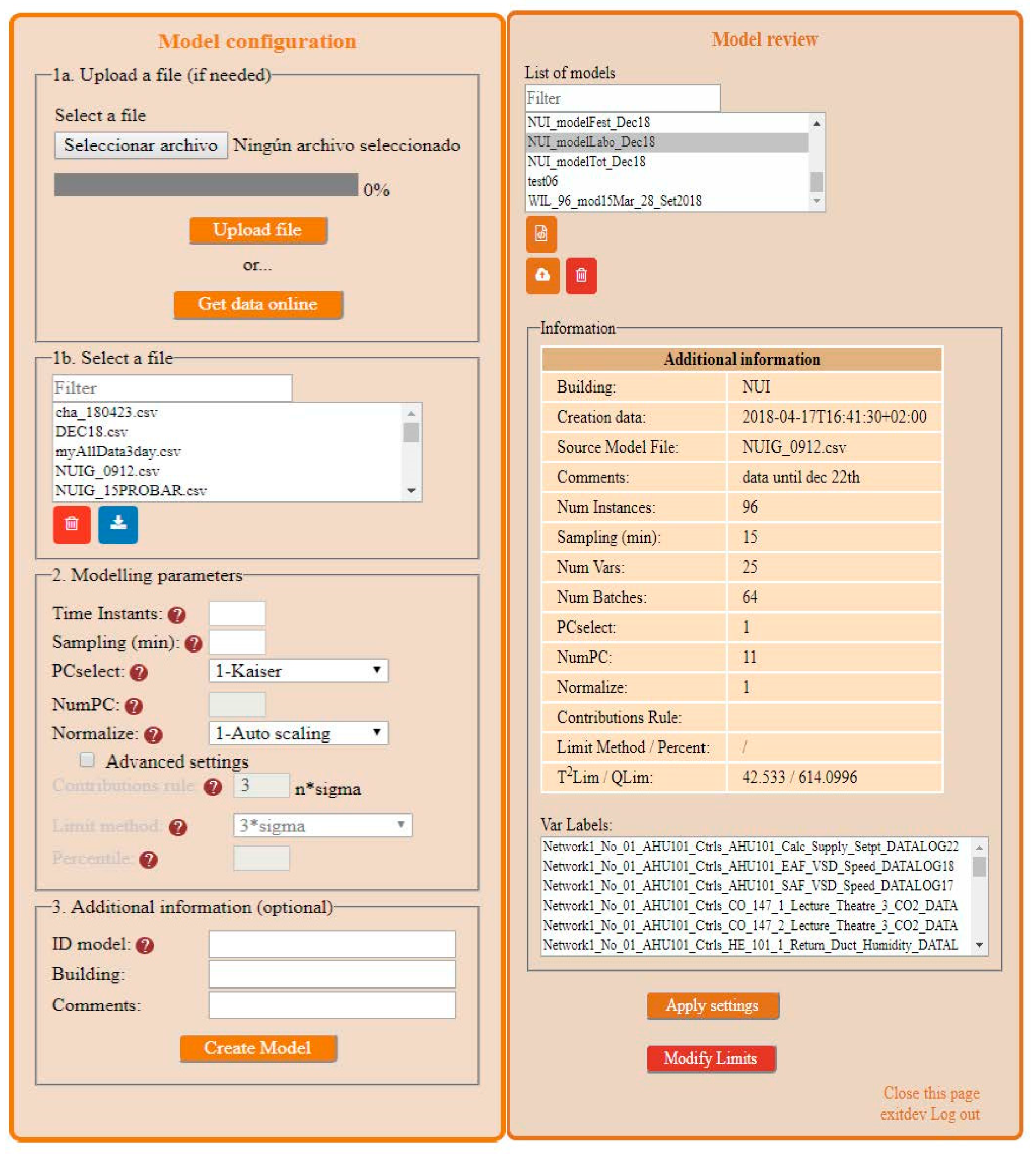Click the gray upload progress bar
Screen dimensions: 1036x1154
(206, 185)
